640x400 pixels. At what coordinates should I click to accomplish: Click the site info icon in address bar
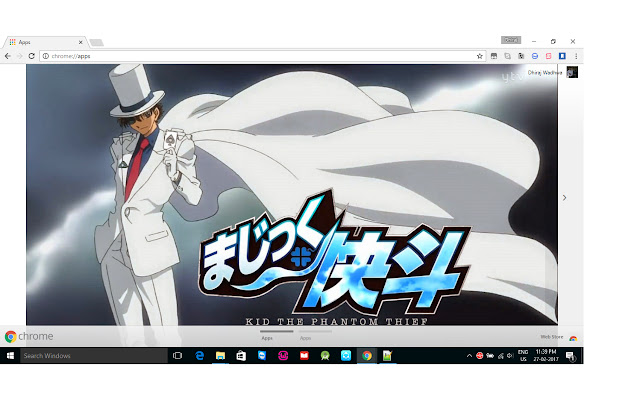[46, 56]
